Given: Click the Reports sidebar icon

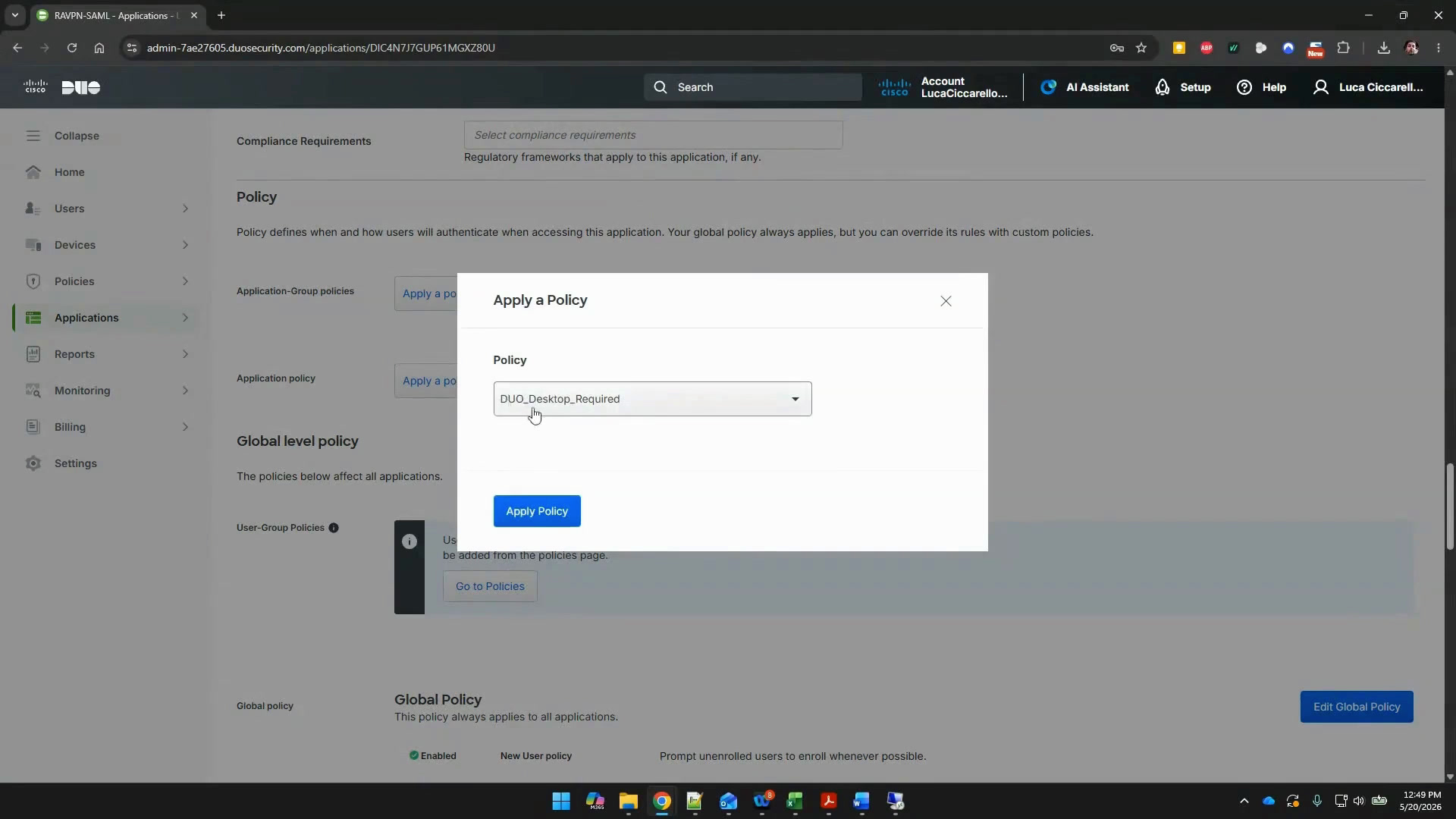Looking at the screenshot, I should [33, 354].
